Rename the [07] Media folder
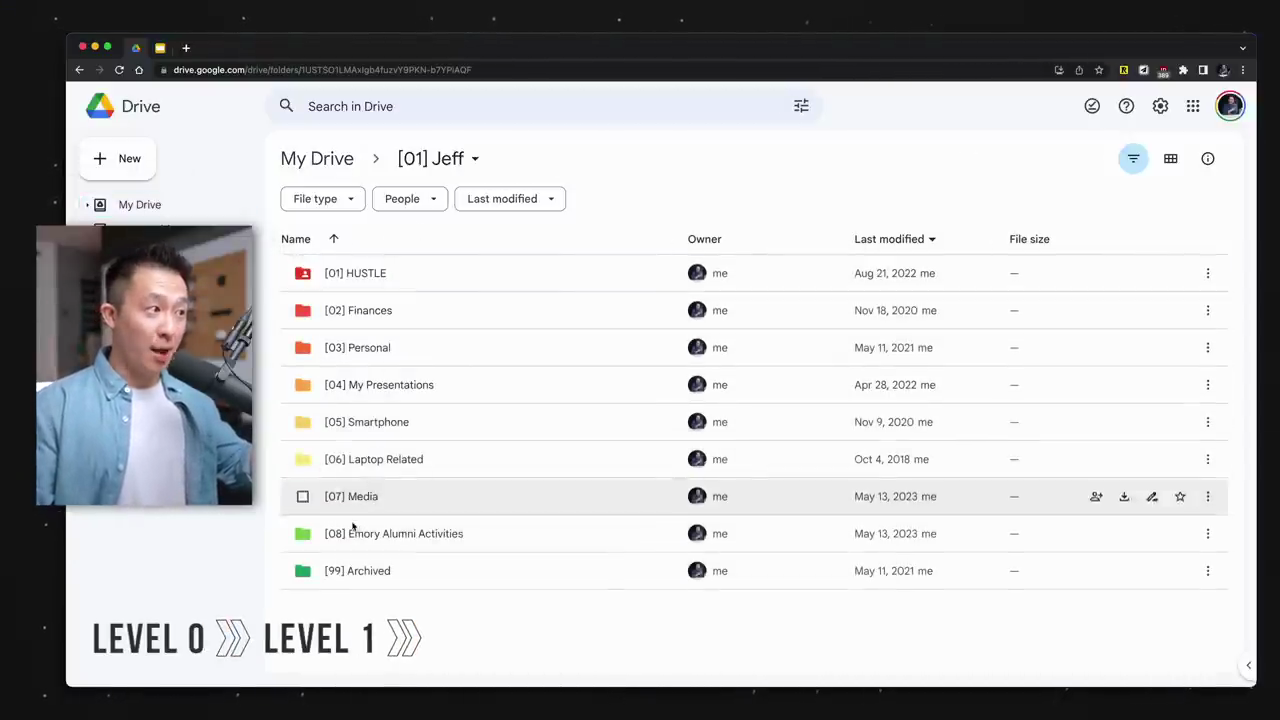Screen dimensions: 1280x720 [1152, 496]
